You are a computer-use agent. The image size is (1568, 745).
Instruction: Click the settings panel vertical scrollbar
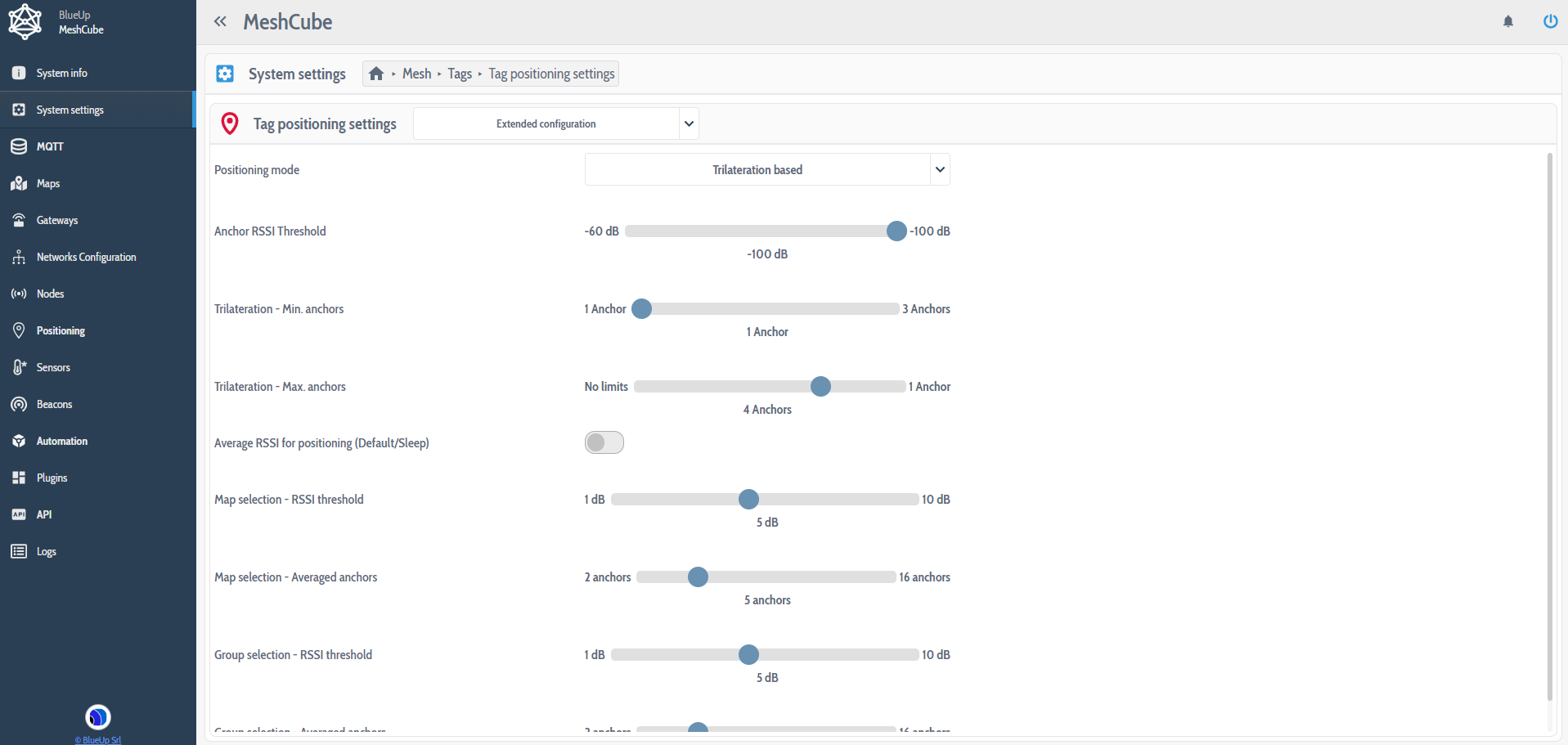tap(1549, 425)
